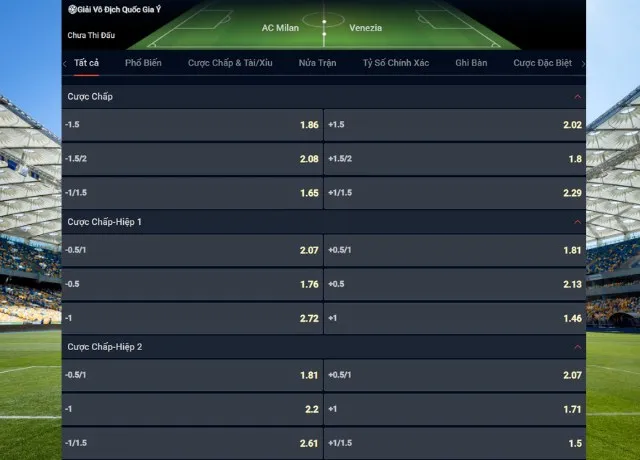The height and width of the screenshot is (460, 640).
Task: Pick the -1.5 handicap at 1.86
Action: (192, 125)
